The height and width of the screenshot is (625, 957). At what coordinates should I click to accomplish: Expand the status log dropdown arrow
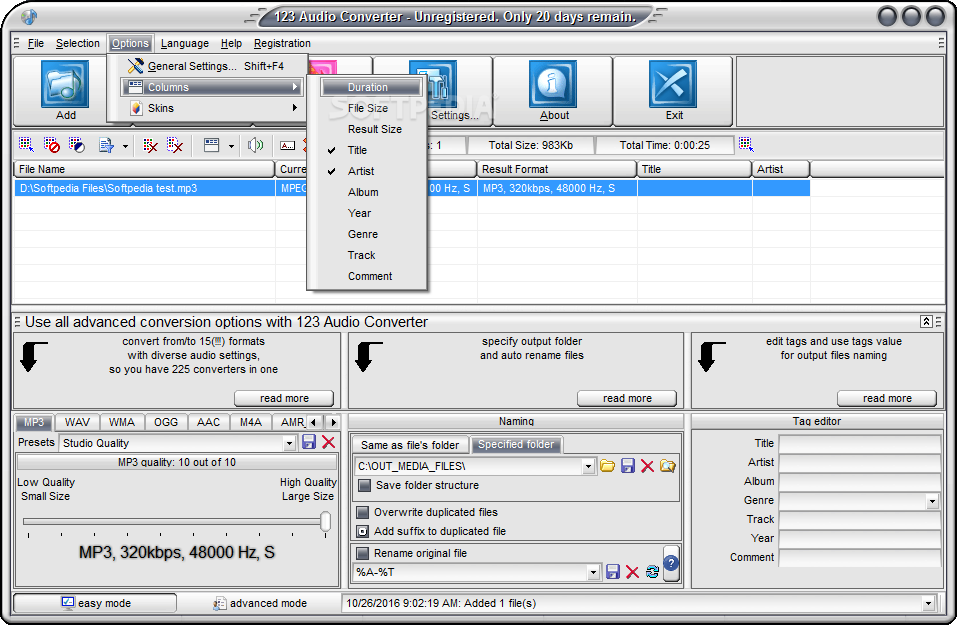(928, 603)
